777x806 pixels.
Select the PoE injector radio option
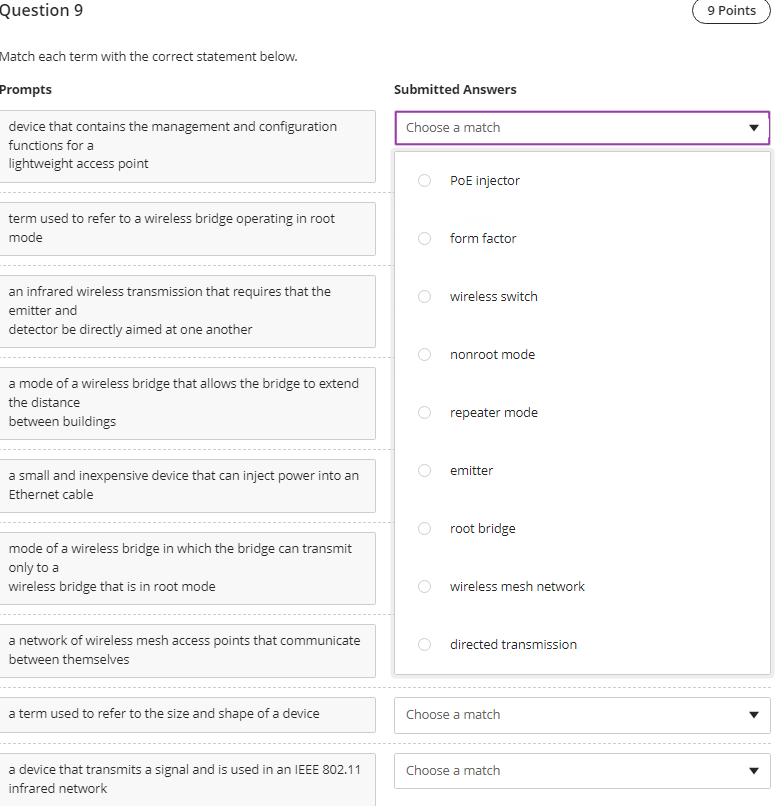(x=425, y=181)
